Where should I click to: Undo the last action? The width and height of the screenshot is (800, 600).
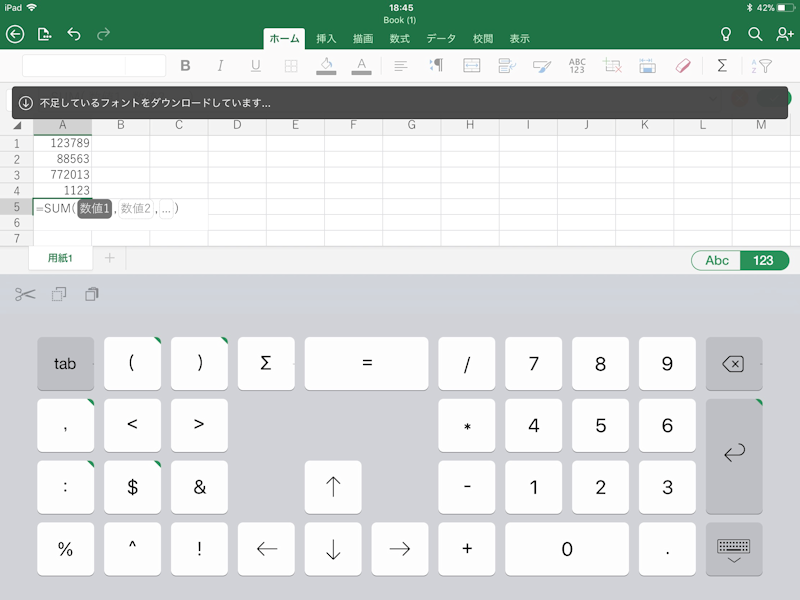coord(74,34)
